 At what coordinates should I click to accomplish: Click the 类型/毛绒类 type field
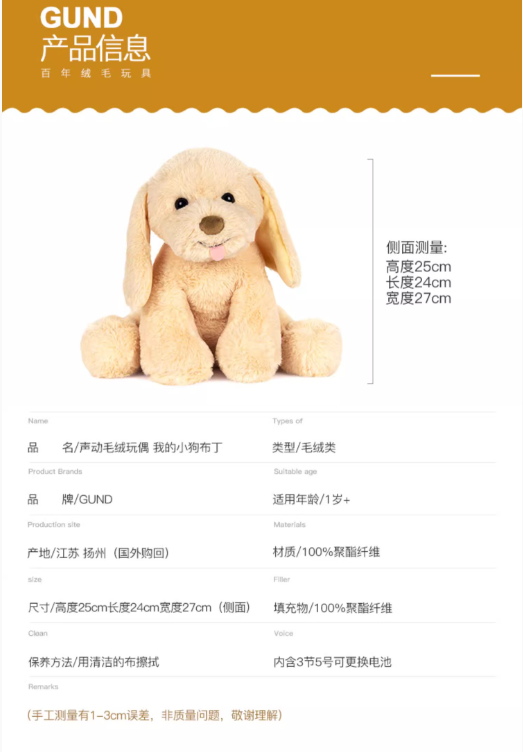(304, 447)
